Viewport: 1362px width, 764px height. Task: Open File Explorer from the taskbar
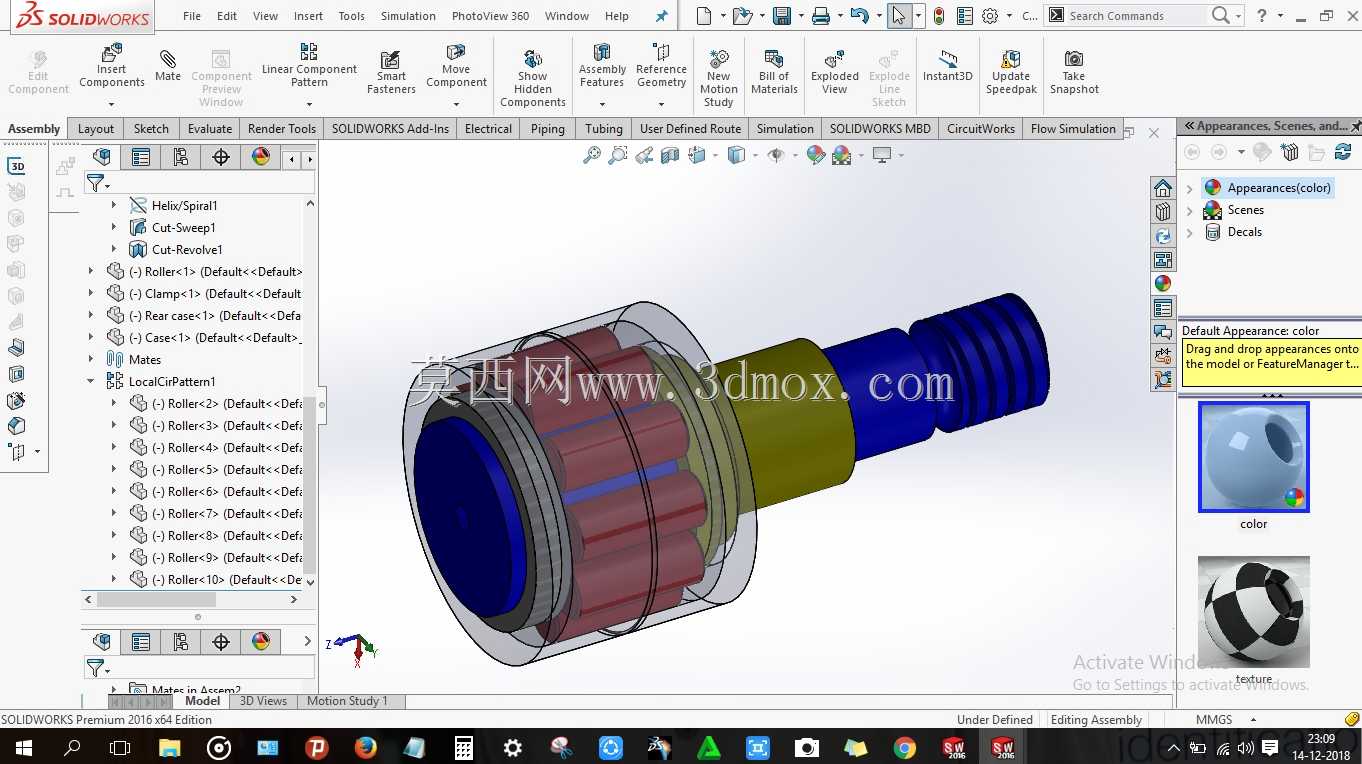click(x=169, y=747)
